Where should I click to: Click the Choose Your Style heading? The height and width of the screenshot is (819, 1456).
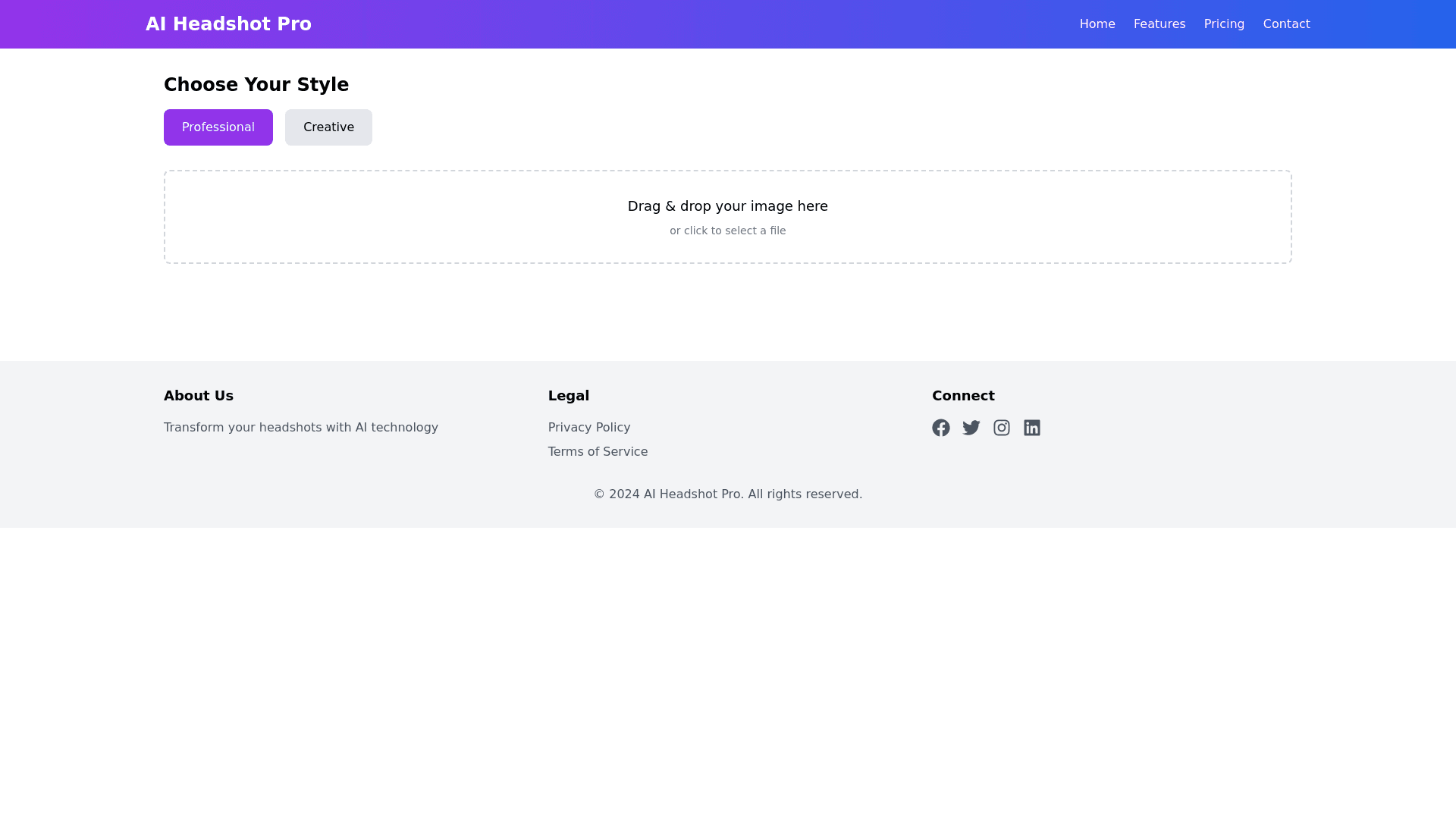[256, 85]
